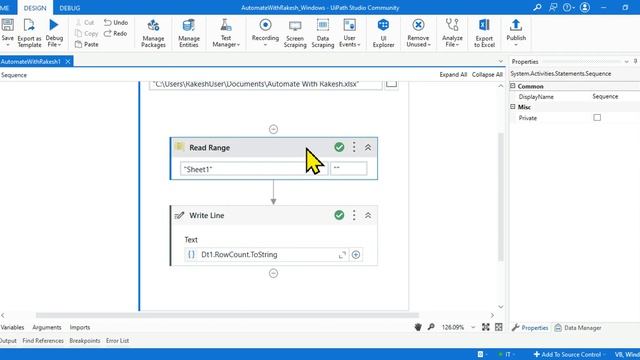Open zoom percentage dropdown

(473, 327)
